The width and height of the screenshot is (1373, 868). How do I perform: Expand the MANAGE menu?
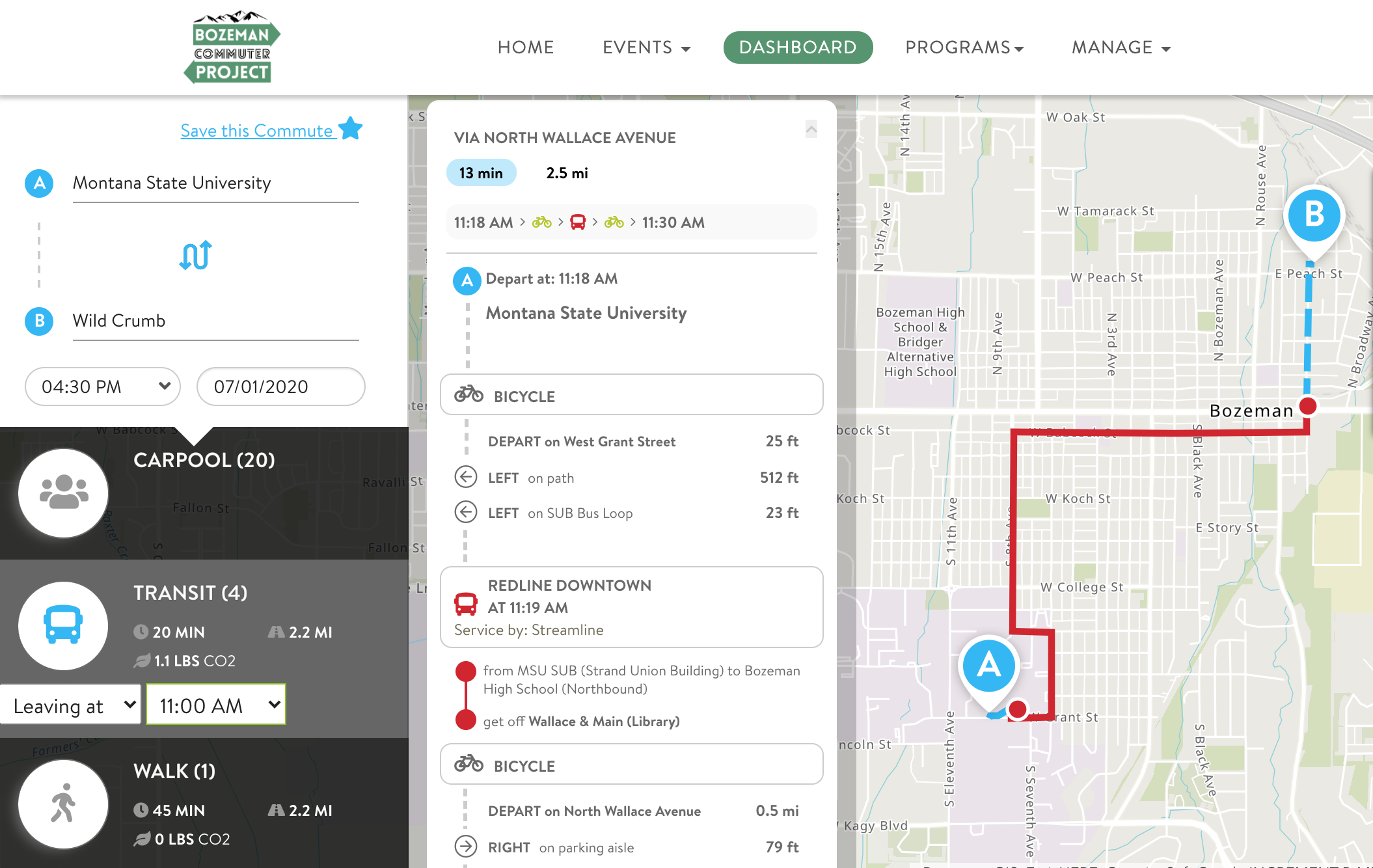[1121, 47]
